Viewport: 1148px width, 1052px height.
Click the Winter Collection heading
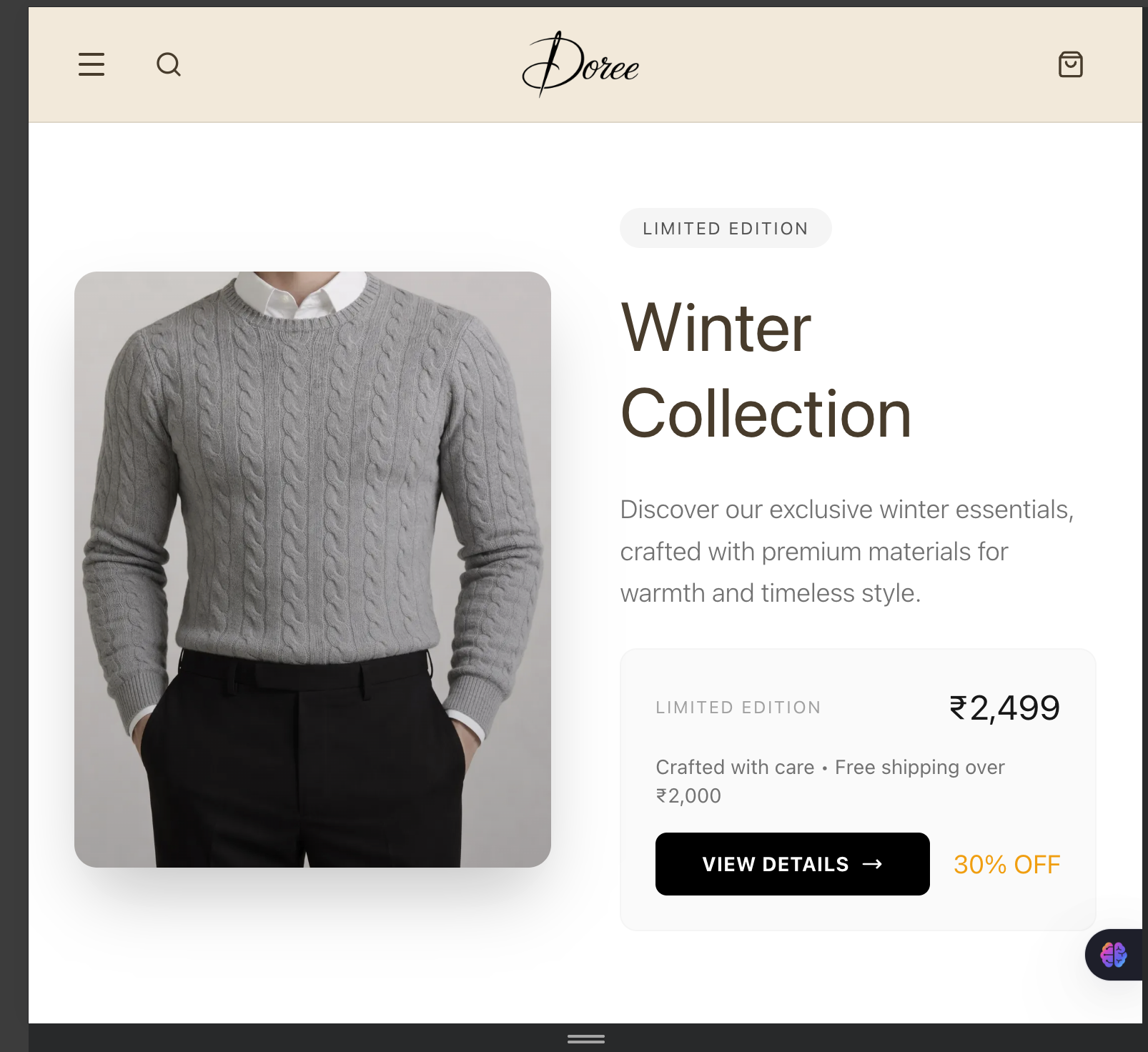(x=766, y=370)
